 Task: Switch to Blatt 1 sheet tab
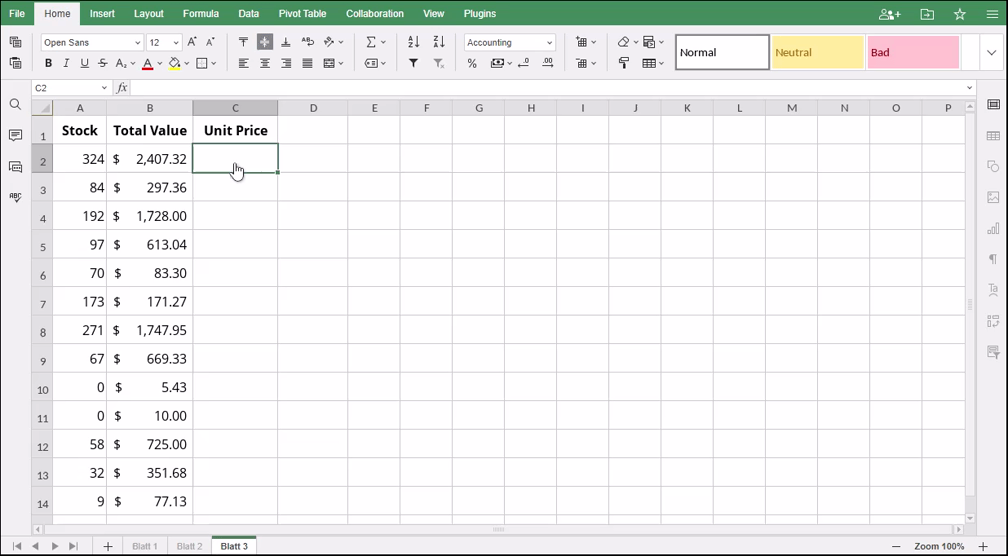point(145,546)
